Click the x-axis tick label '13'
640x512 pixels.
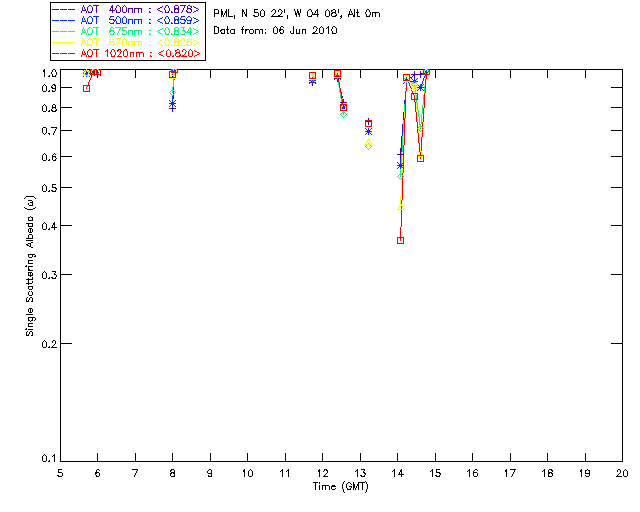click(x=360, y=473)
